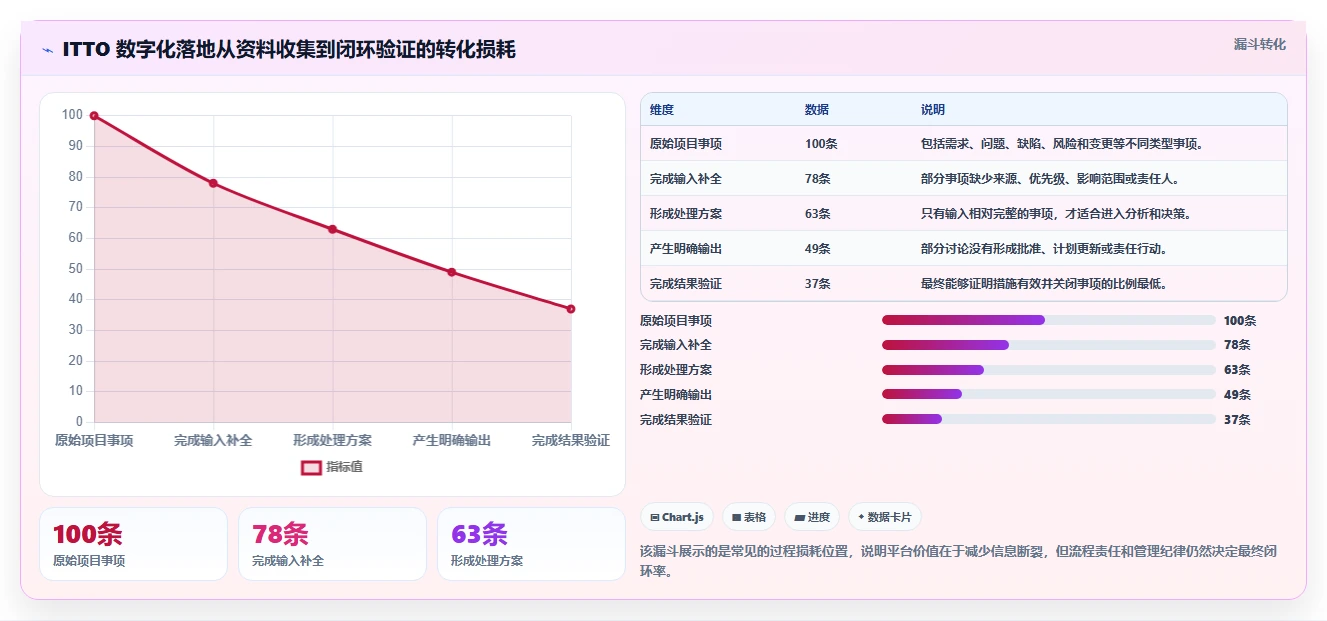Image resolution: width=1327 pixels, height=621 pixels.
Task: Click the chart data point at value 37
Action: 571,309
